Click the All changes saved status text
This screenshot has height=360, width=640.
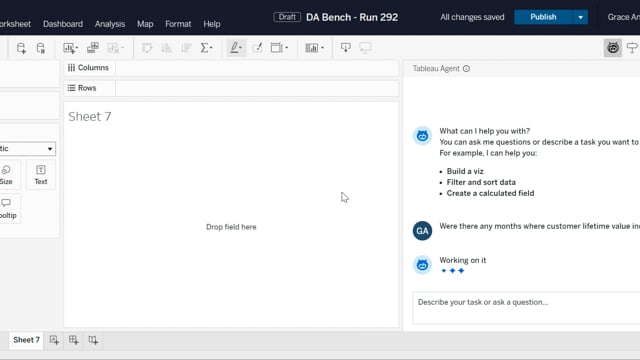point(472,17)
